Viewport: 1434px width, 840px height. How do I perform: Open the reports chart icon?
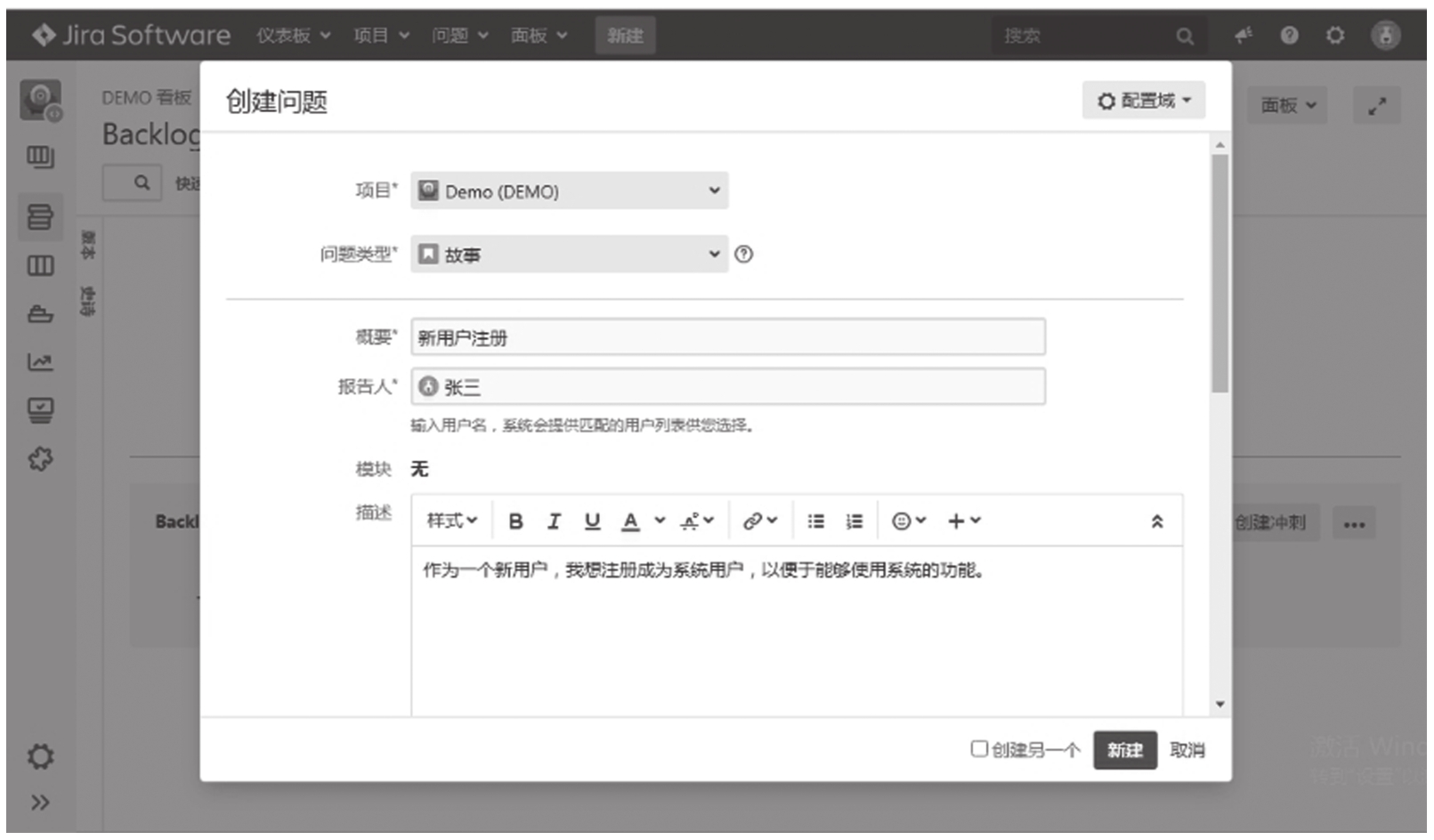click(x=40, y=362)
